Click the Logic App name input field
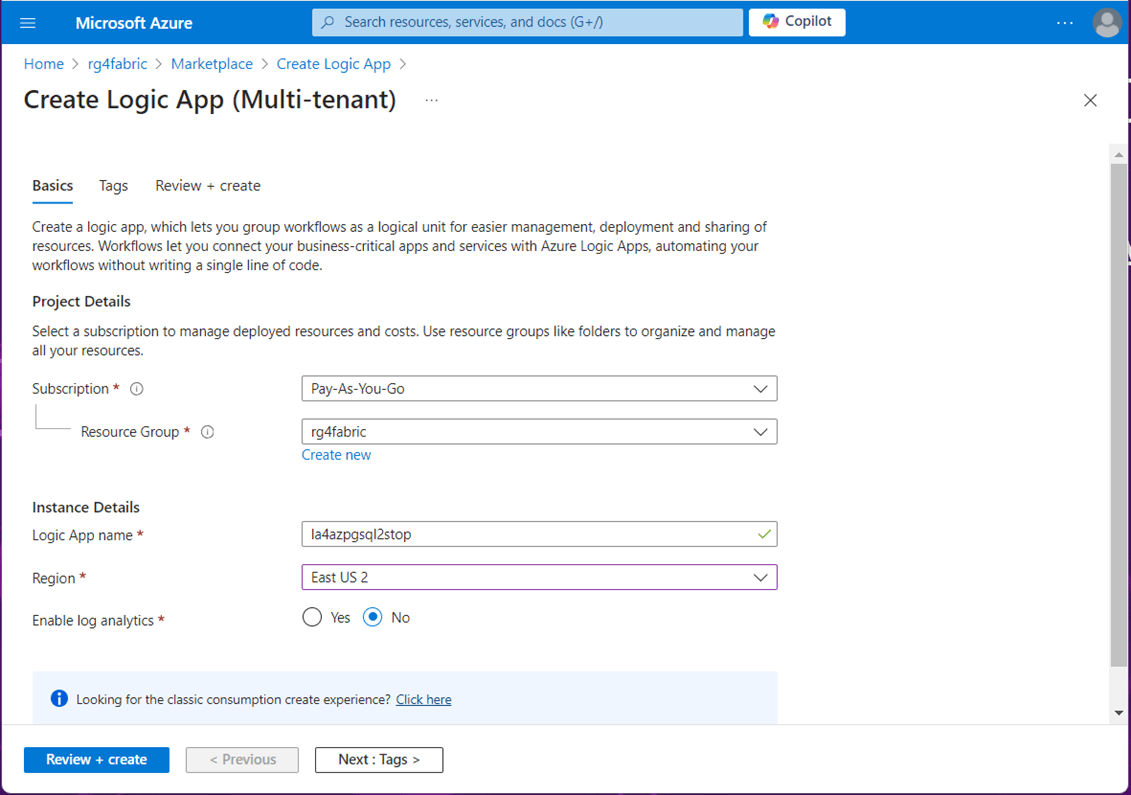Viewport: 1131px width, 795px height. point(530,535)
